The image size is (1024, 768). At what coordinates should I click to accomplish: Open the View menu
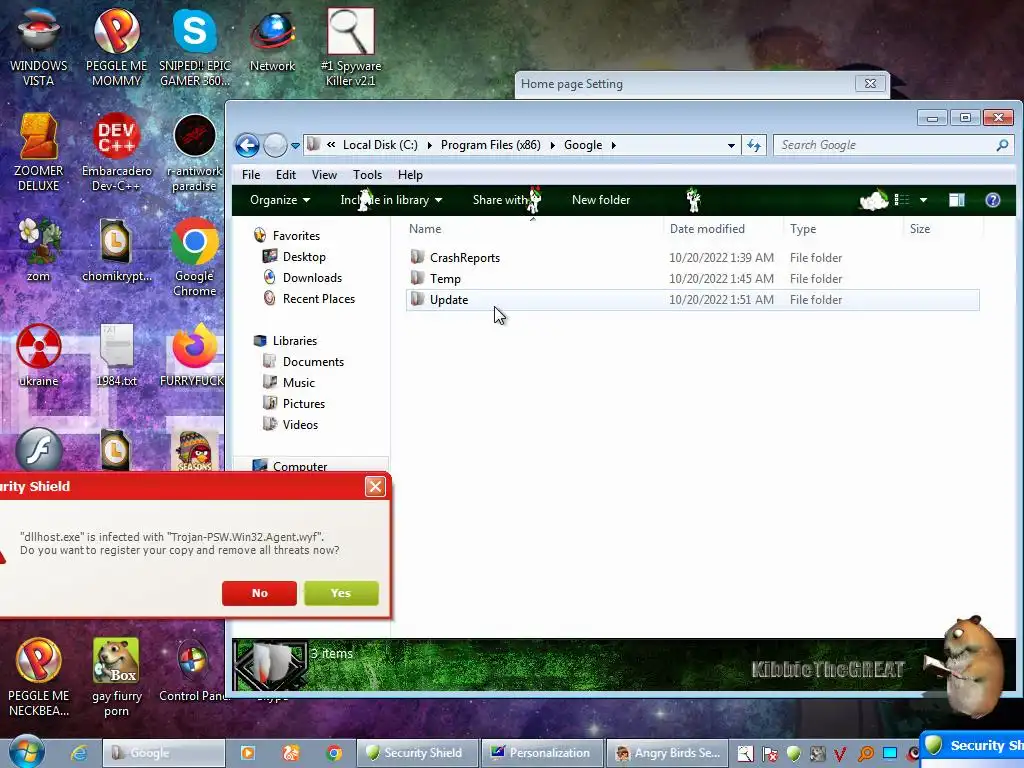(x=324, y=175)
